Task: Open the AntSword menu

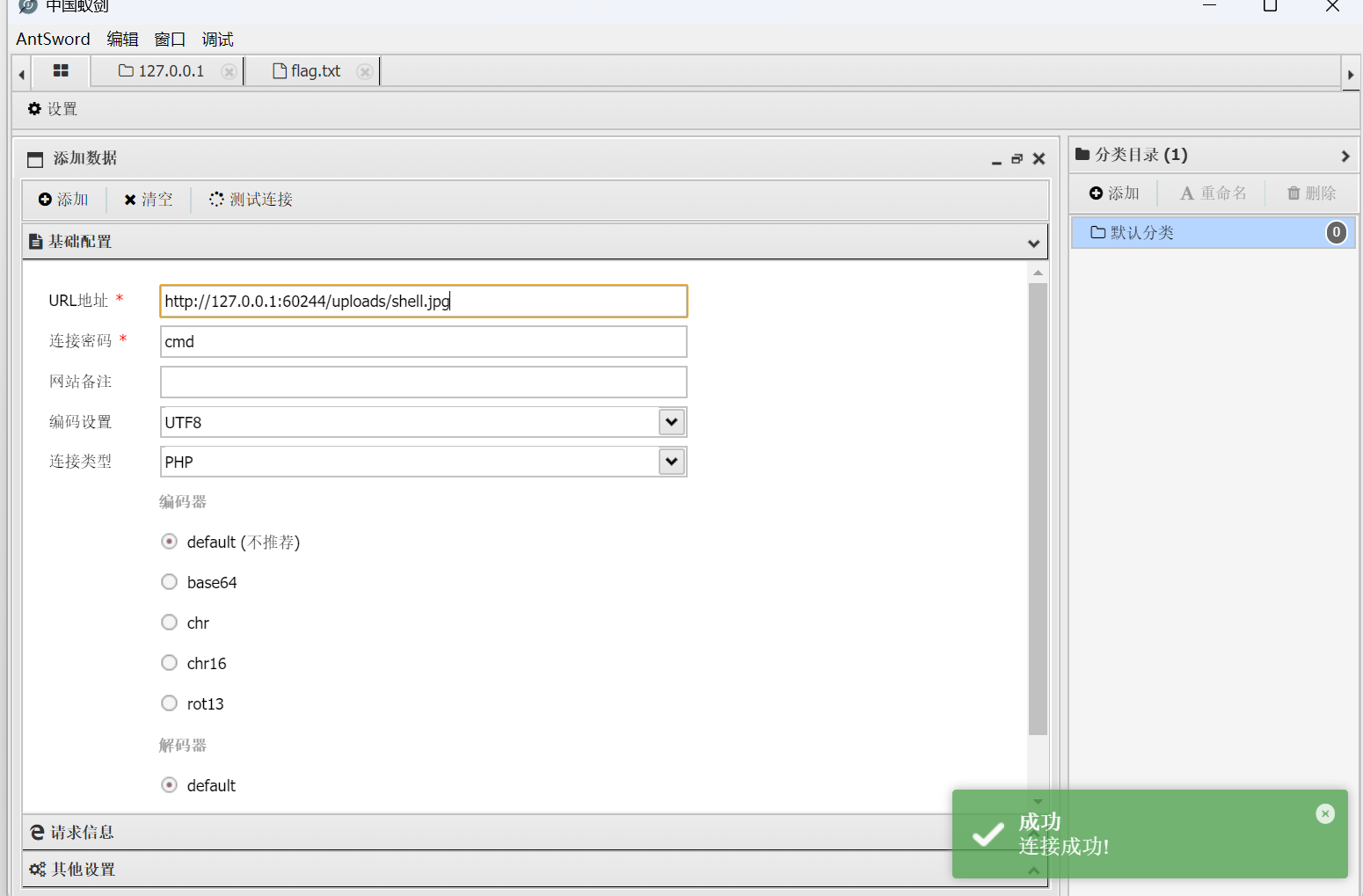Action: pos(53,39)
